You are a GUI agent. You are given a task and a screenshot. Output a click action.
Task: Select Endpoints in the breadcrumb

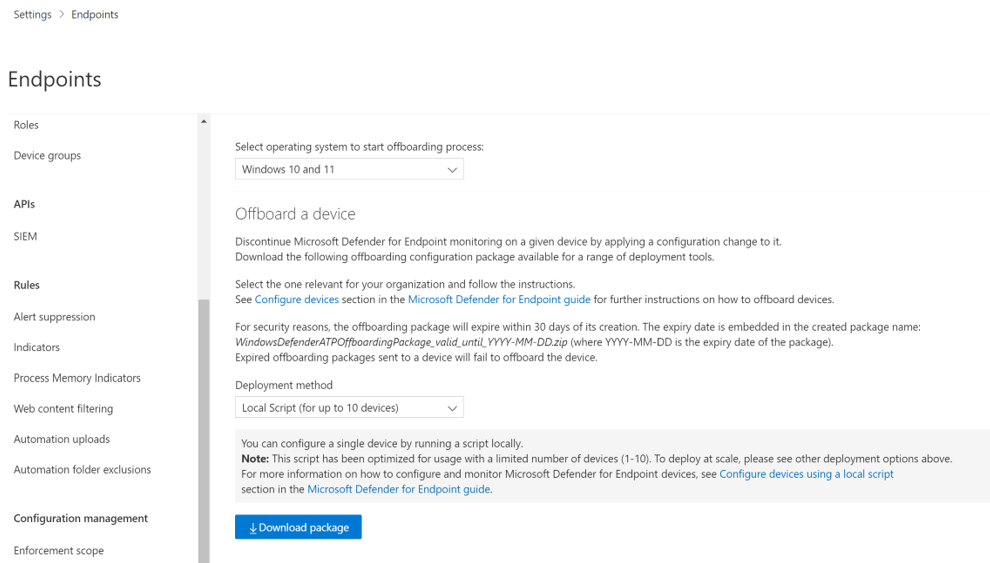pyautogui.click(x=95, y=14)
